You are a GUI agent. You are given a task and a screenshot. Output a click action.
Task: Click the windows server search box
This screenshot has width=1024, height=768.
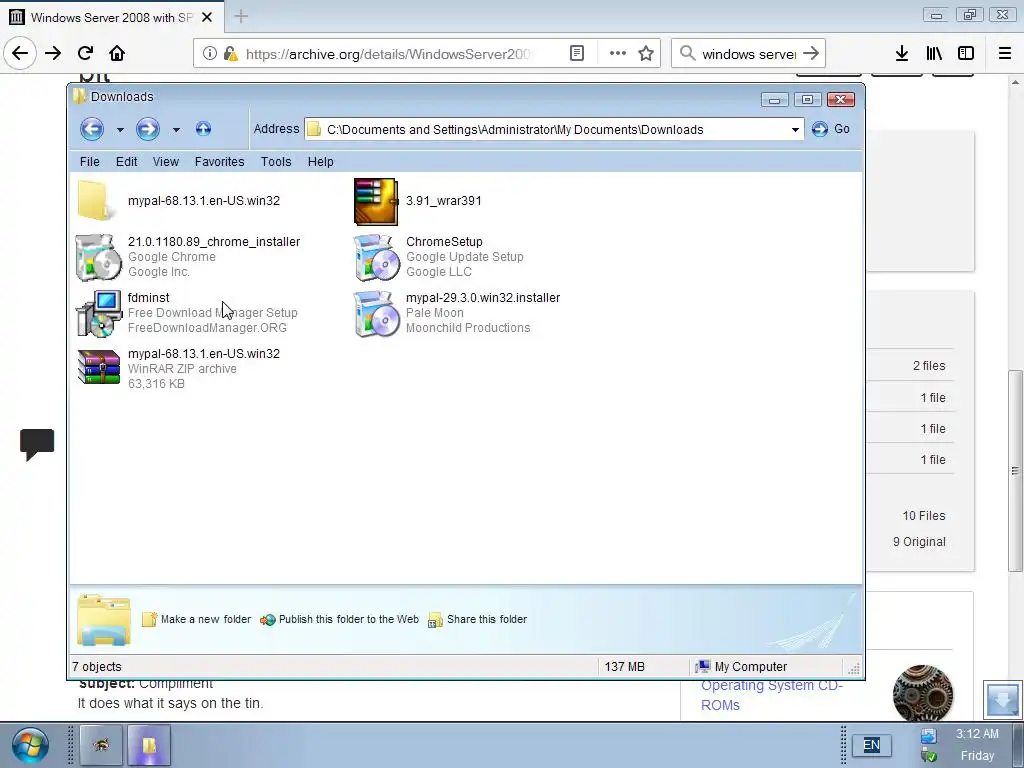748,54
